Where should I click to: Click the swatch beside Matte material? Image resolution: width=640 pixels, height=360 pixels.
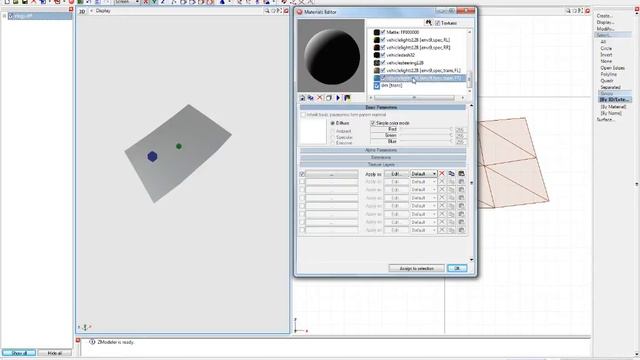pyautogui.click(x=376, y=32)
